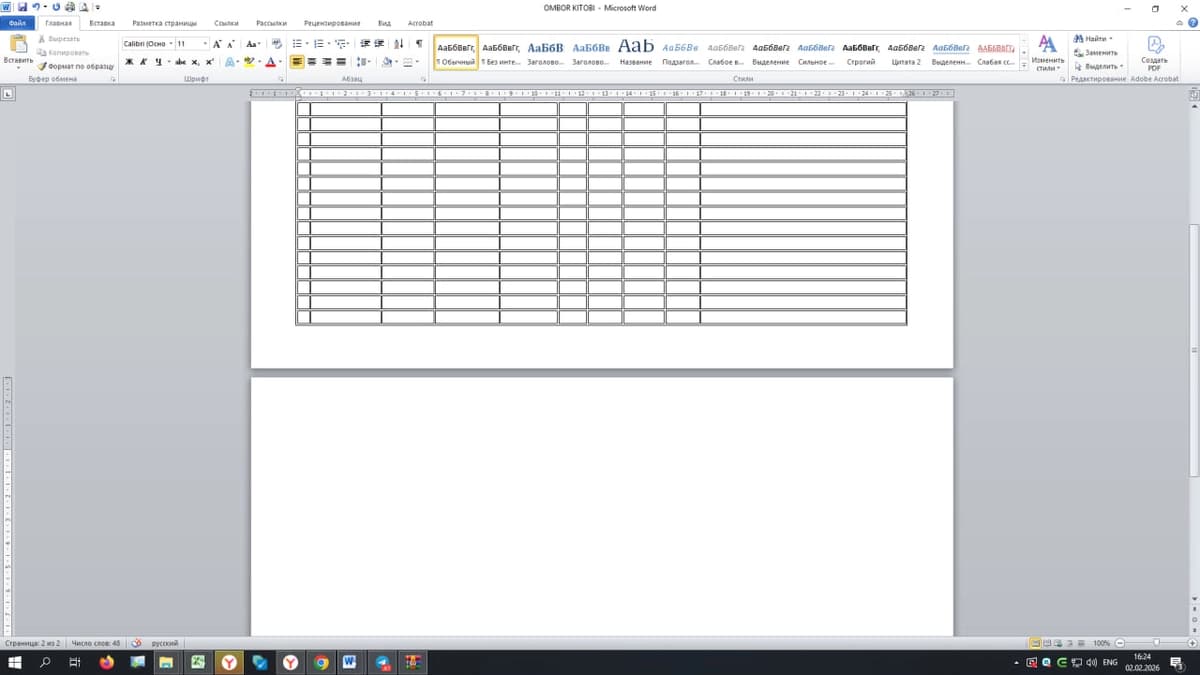Open the Acrobat ribbon tab
The width and height of the screenshot is (1200, 675).
[420, 22]
